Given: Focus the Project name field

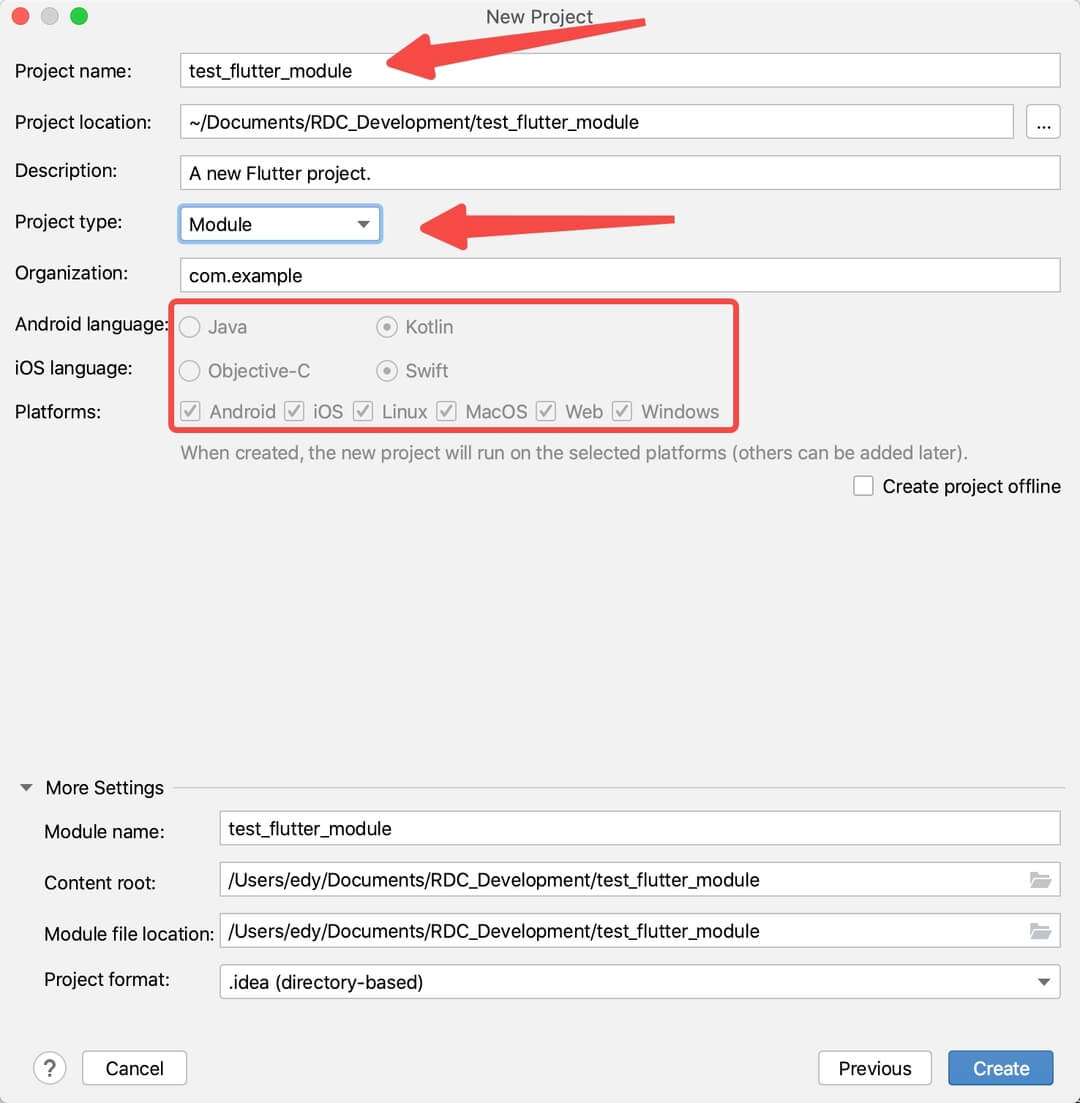Looking at the screenshot, I should [620, 70].
